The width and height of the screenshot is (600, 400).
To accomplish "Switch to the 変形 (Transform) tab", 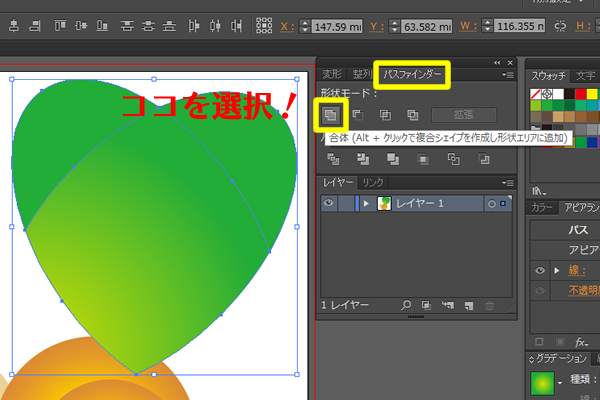I will click(332, 74).
